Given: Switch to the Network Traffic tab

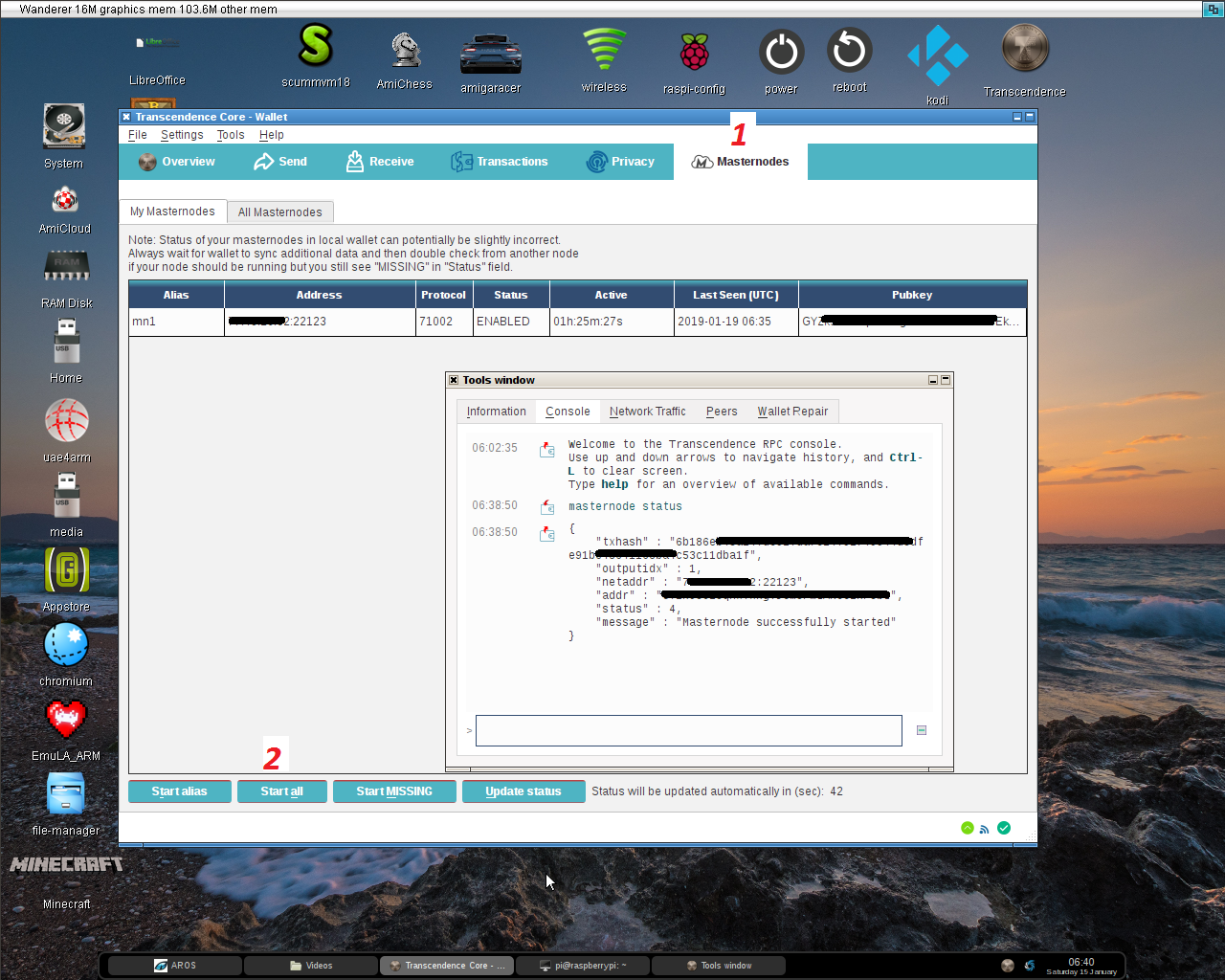Looking at the screenshot, I should click(x=648, y=412).
